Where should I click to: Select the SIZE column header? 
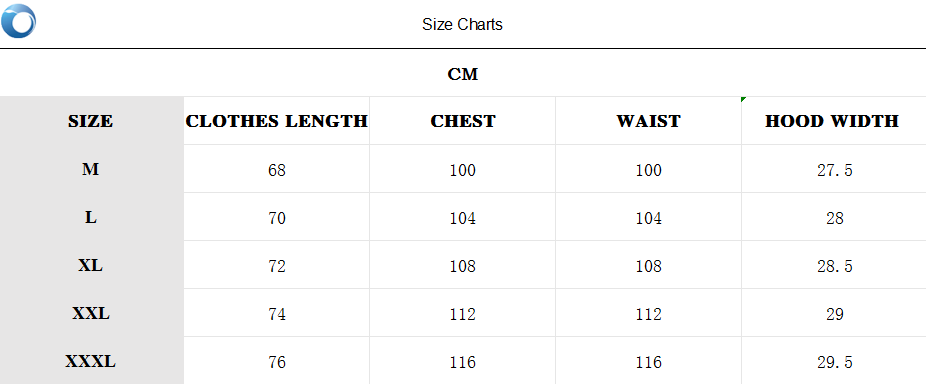(90, 121)
